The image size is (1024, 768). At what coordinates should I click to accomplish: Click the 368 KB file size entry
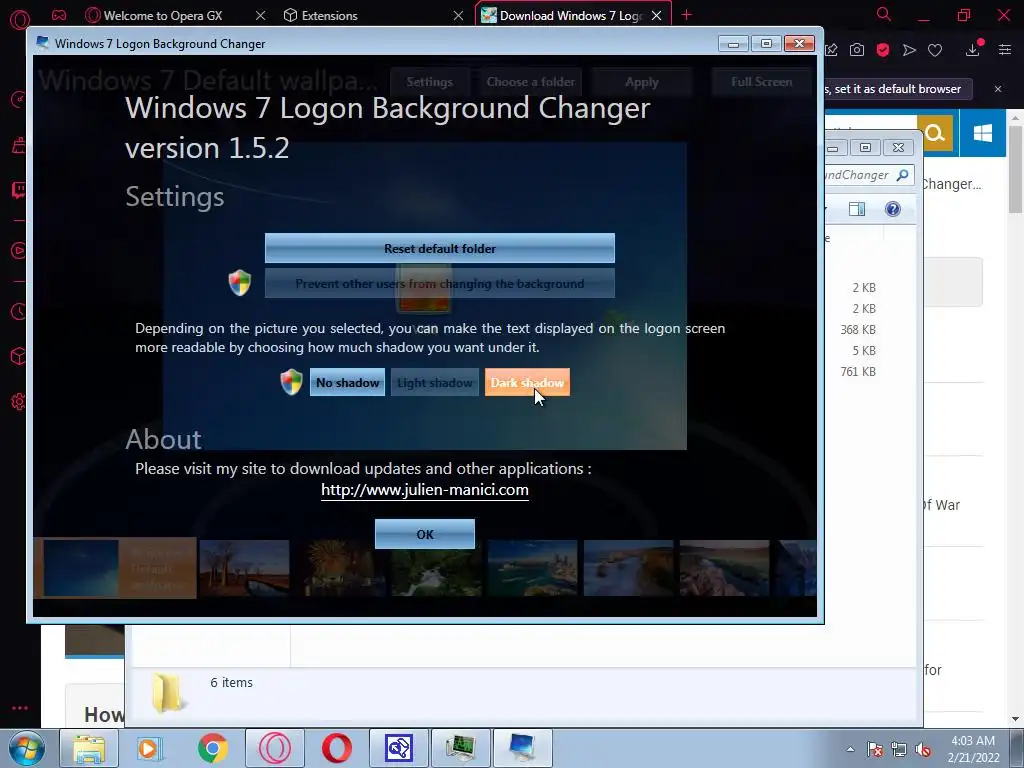pos(858,330)
